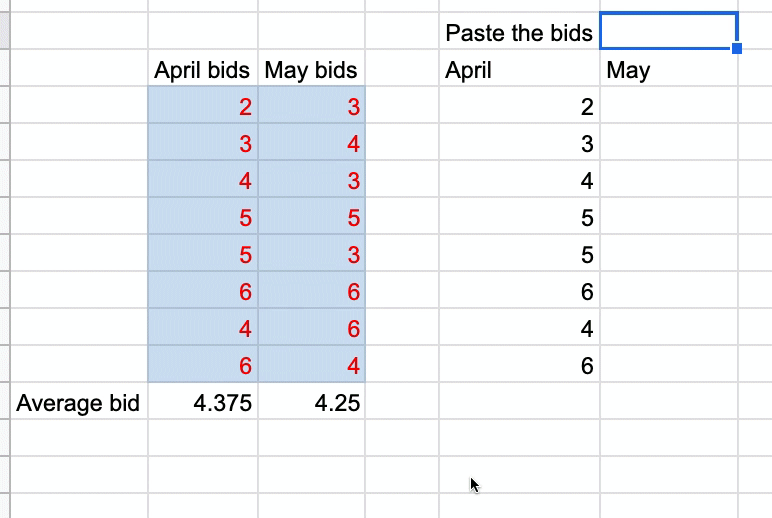Click the selected empty cell above May
This screenshot has height=518, width=772.
668,31
